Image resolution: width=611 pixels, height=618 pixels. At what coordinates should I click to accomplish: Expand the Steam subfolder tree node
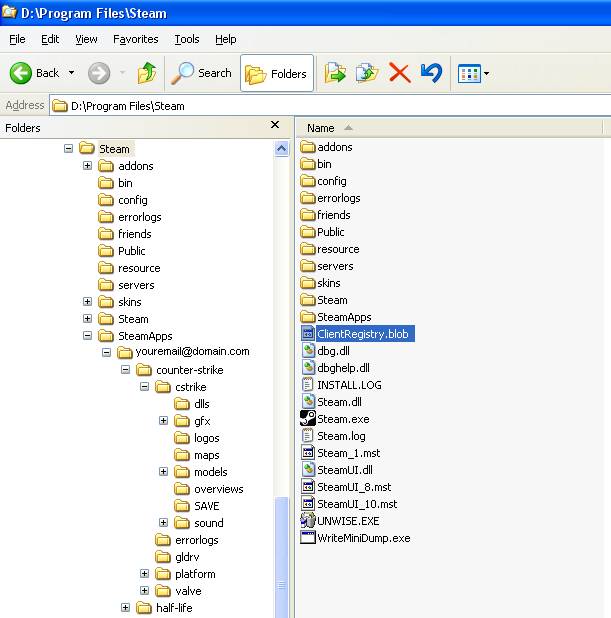pos(88,318)
